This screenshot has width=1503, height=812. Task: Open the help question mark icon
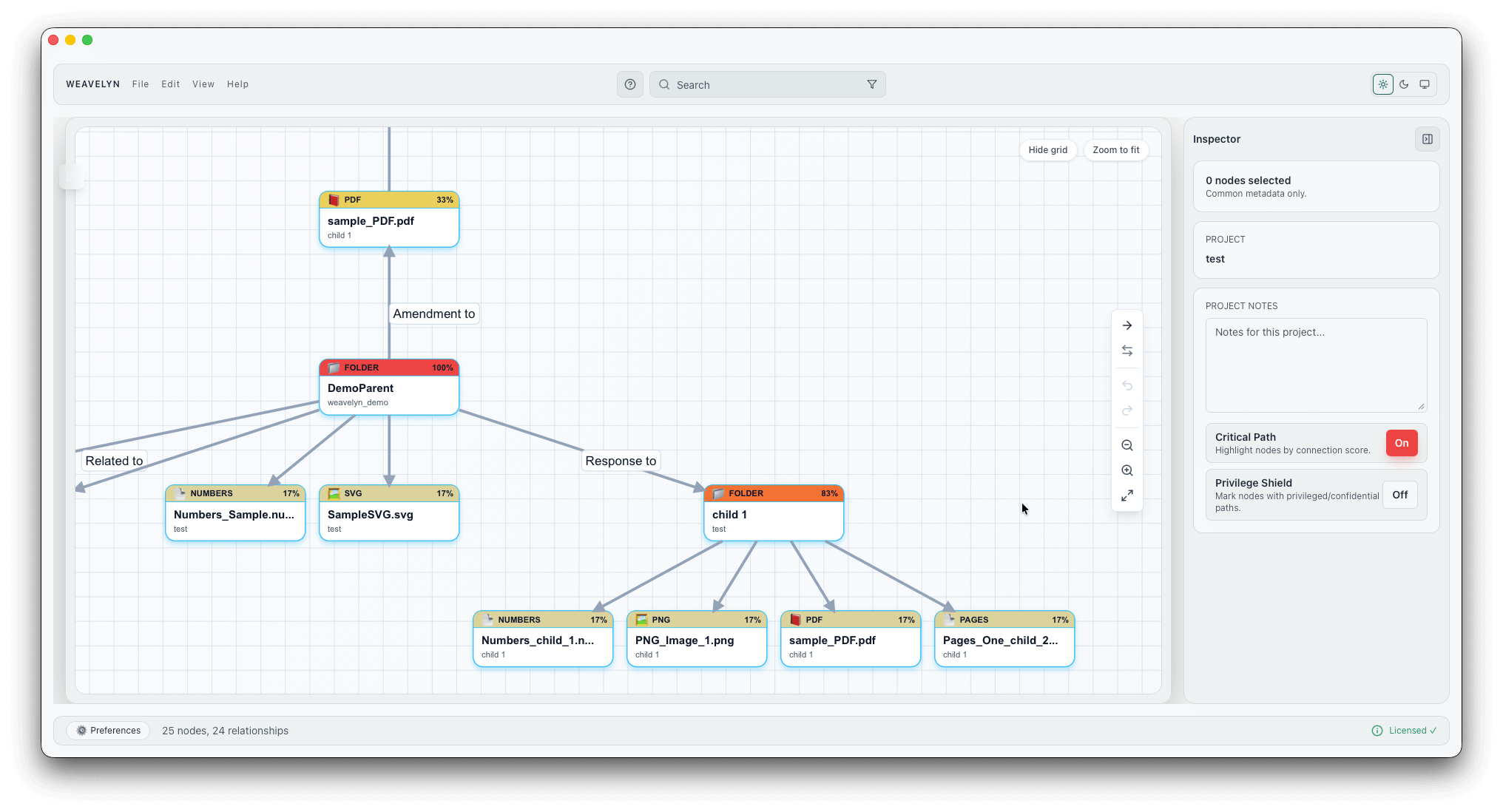tap(630, 84)
